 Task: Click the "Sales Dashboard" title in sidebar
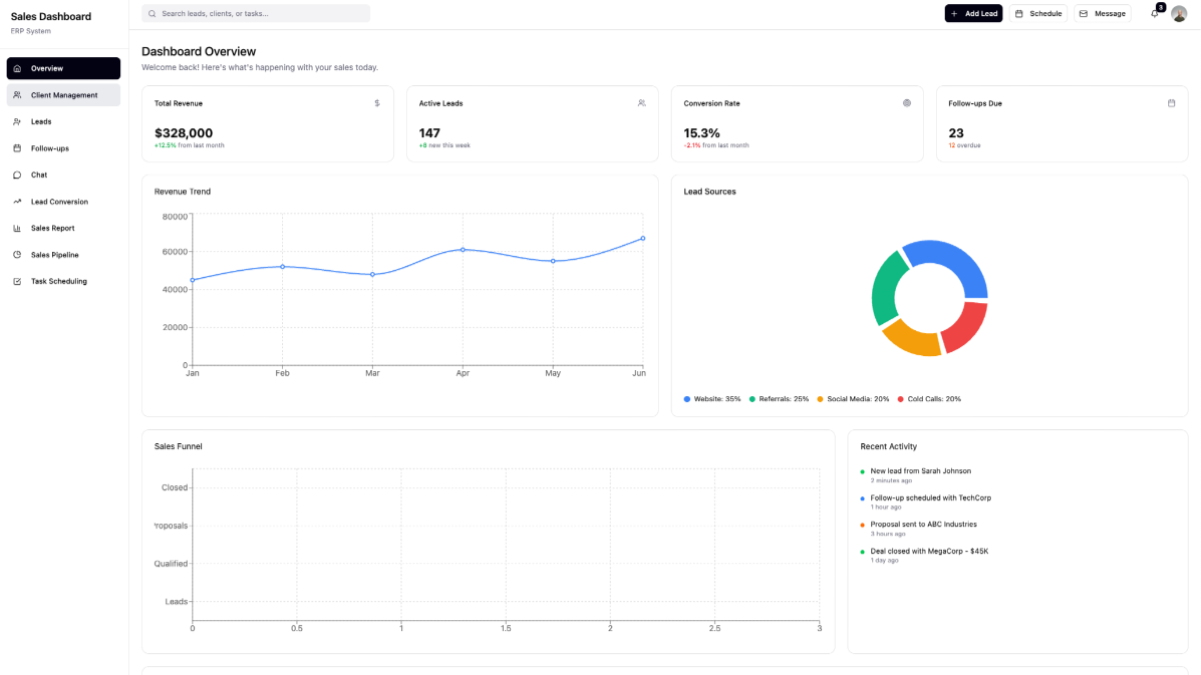pyautogui.click(x=51, y=16)
